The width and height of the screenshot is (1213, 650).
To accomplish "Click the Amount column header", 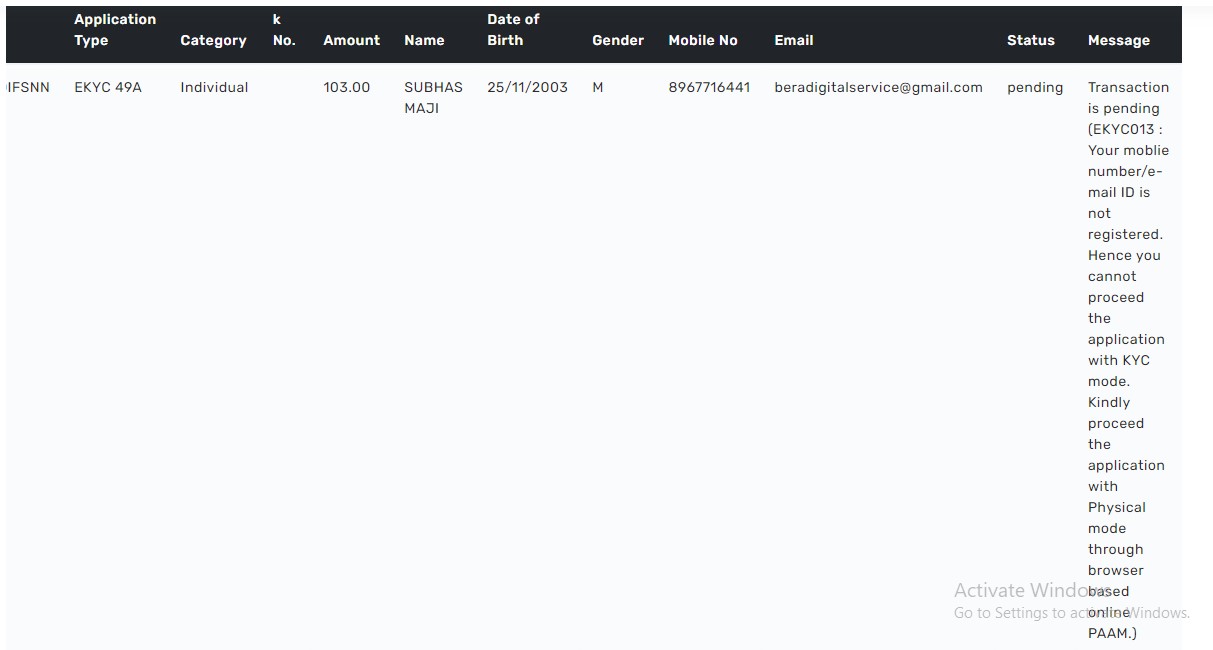I will (x=351, y=40).
